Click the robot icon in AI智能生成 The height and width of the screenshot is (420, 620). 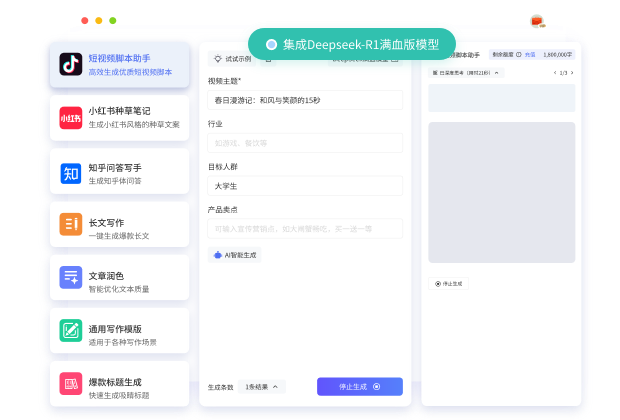tap(217, 255)
